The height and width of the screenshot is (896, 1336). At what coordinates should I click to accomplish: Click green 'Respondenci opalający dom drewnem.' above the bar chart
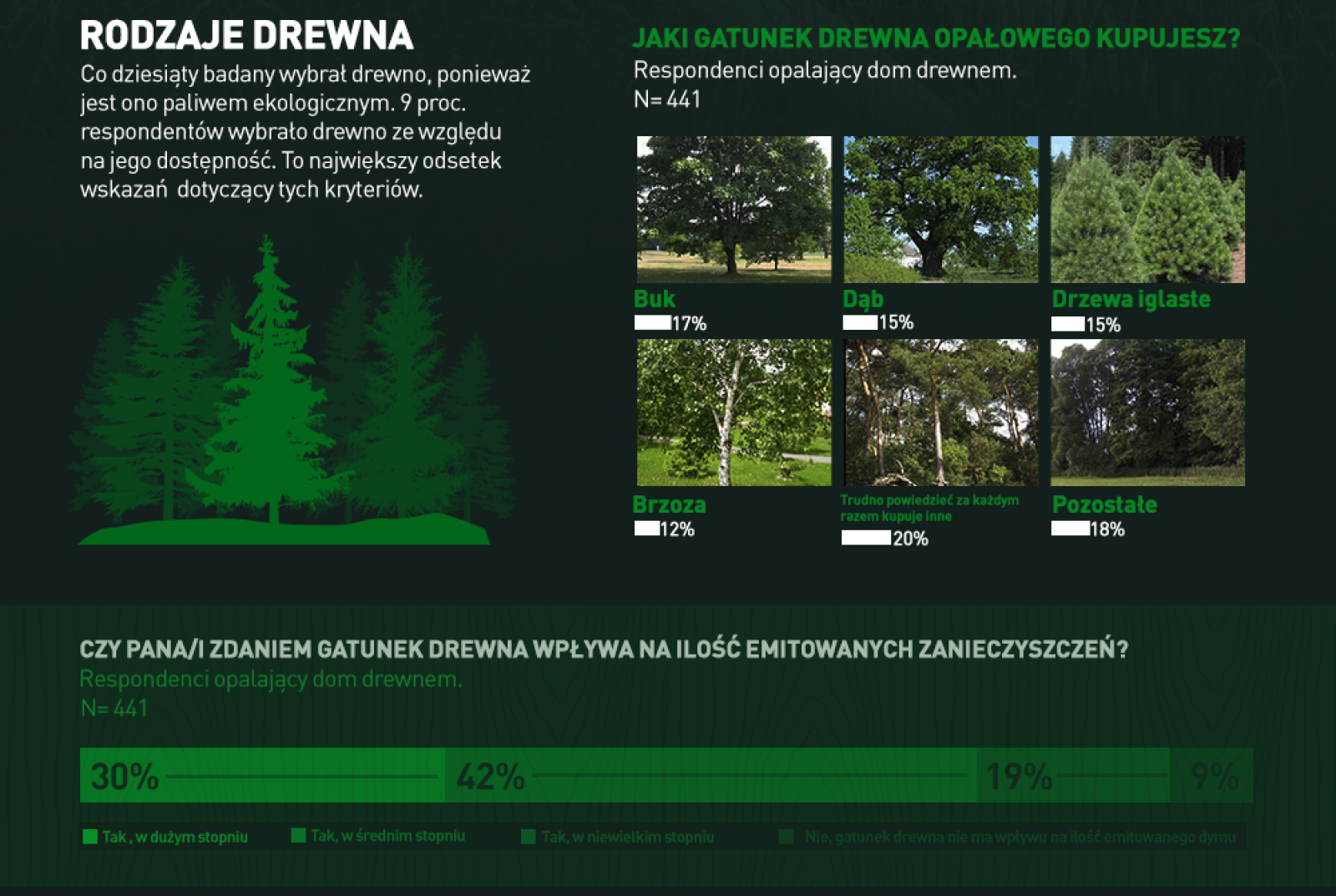point(271,679)
